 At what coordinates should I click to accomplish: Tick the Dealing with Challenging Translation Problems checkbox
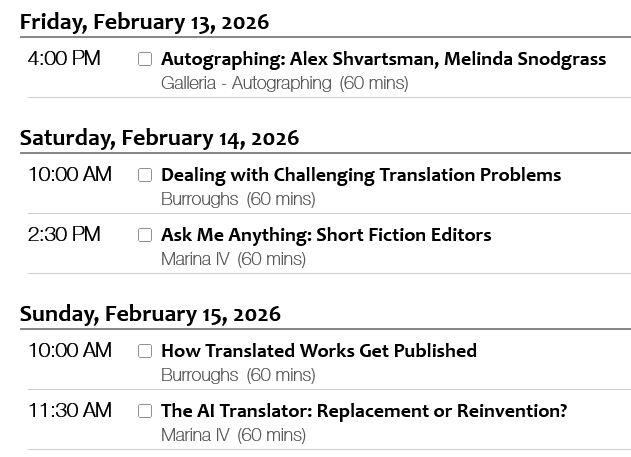pyautogui.click(x=145, y=175)
